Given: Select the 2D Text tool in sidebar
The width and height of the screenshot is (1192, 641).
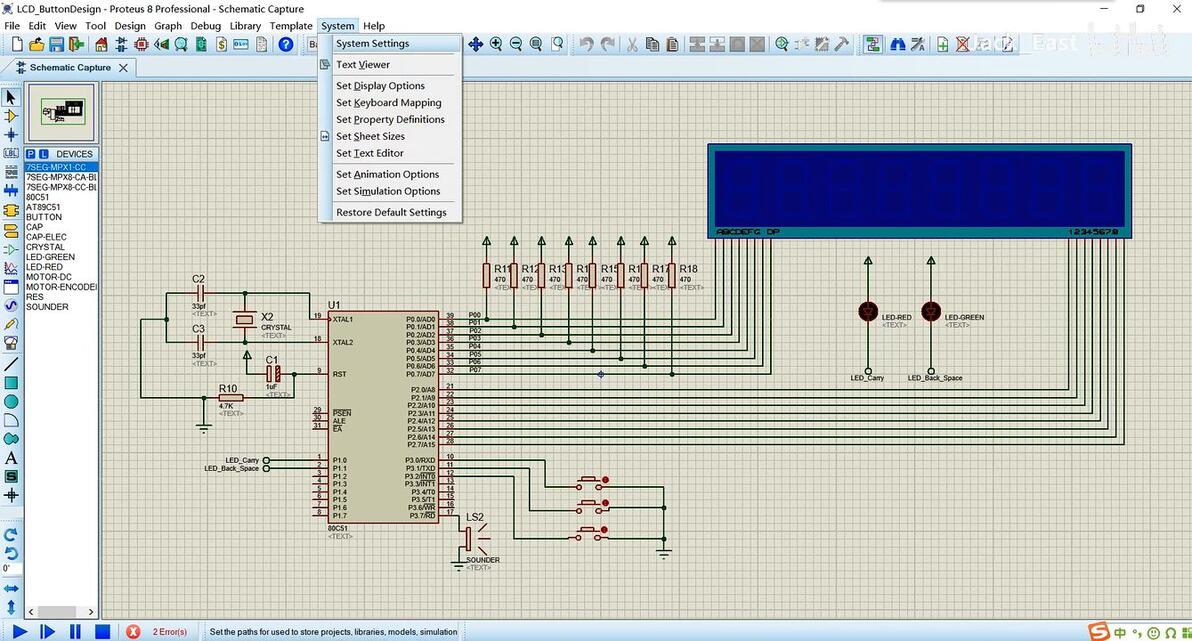Looking at the screenshot, I should tap(11, 458).
